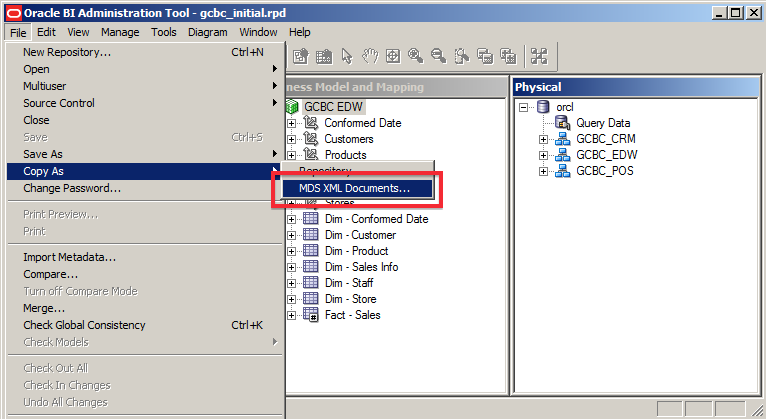This screenshot has height=419, width=766.
Task: Click the table diagram toolbar icon
Action: pyautogui.click(x=324, y=56)
